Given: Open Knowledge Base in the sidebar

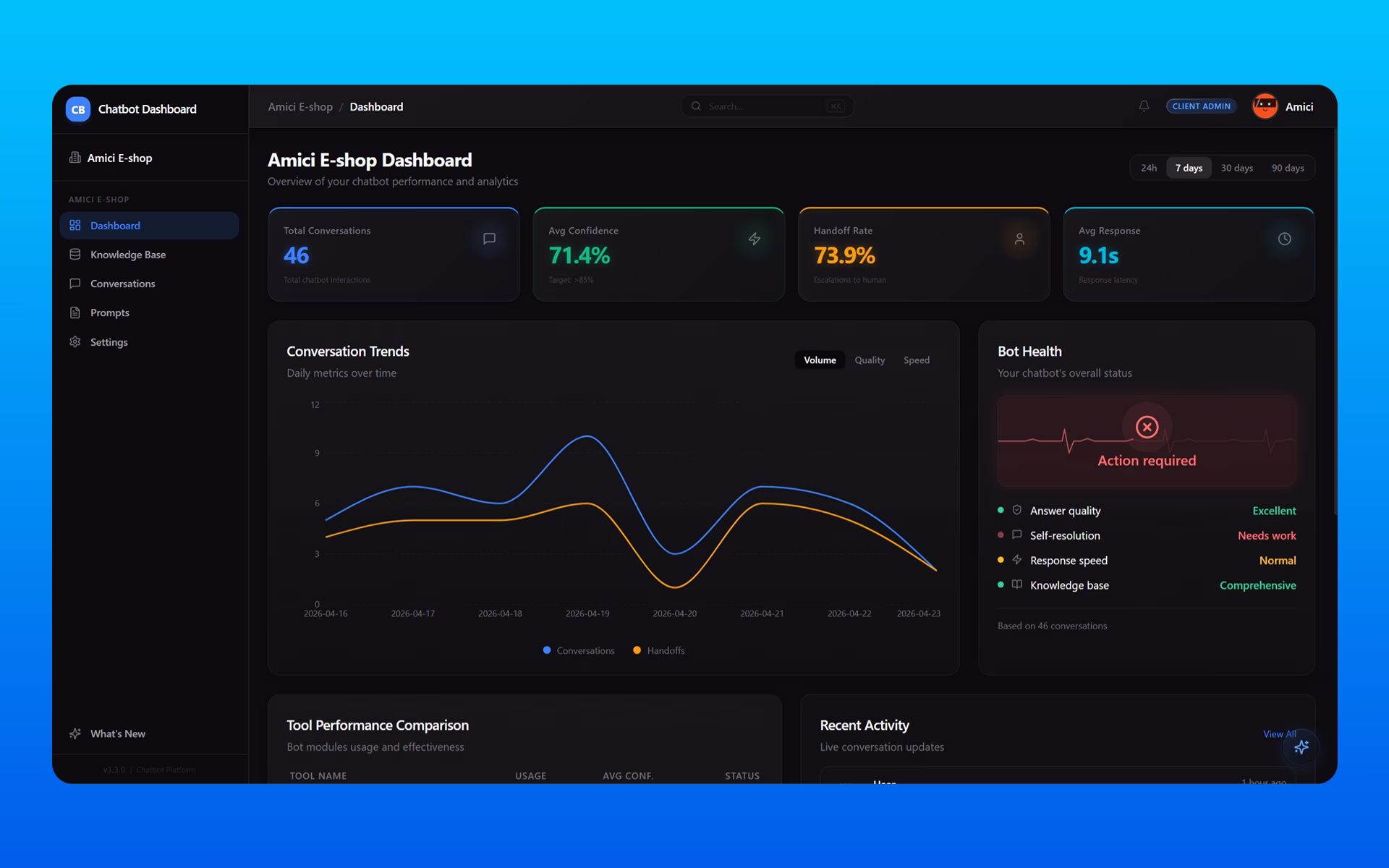Looking at the screenshot, I should (149, 255).
